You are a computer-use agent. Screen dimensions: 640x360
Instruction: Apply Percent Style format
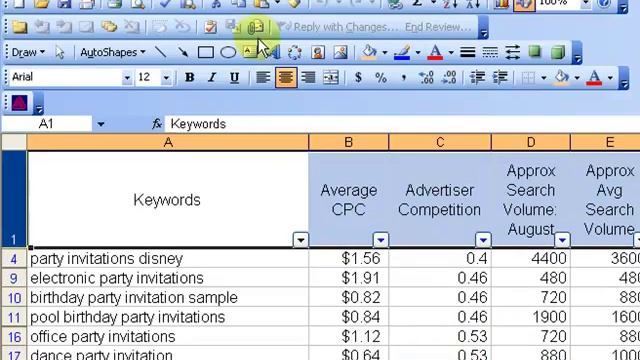(380, 77)
